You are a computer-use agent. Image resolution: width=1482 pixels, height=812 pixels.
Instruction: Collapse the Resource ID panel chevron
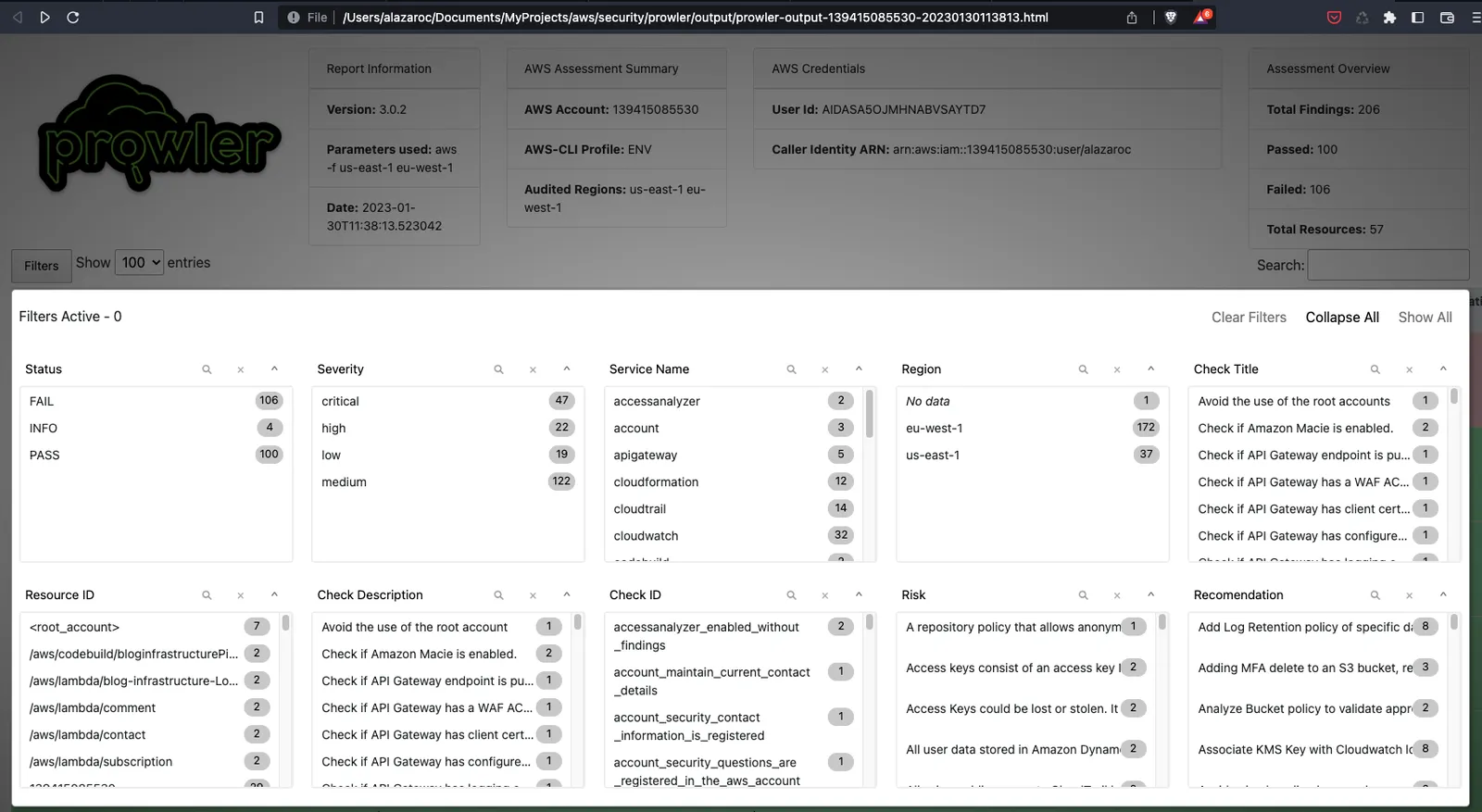click(274, 594)
